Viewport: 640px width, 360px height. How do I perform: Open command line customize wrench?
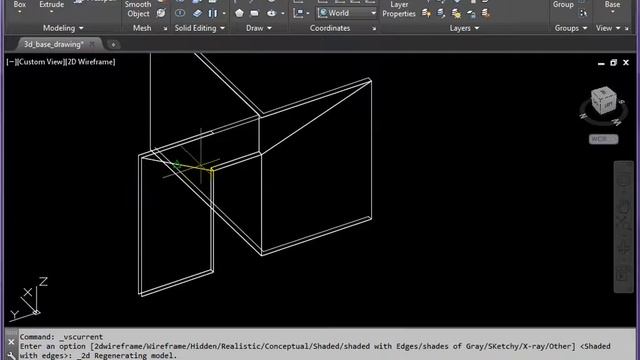pos(11,356)
